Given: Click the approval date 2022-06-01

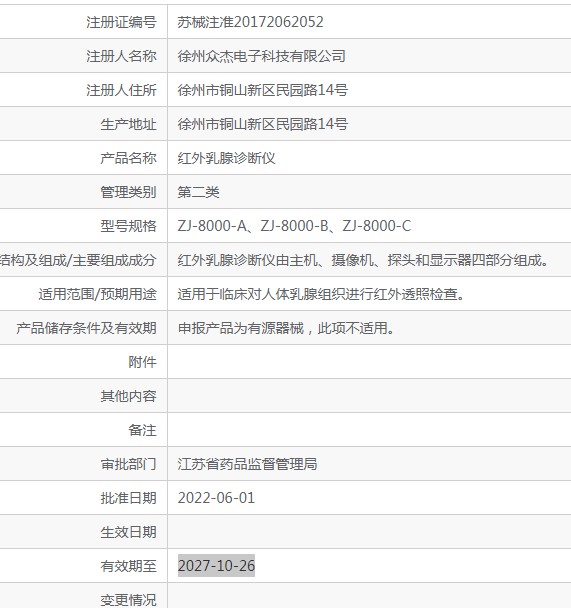Looking at the screenshot, I should pos(216,498).
